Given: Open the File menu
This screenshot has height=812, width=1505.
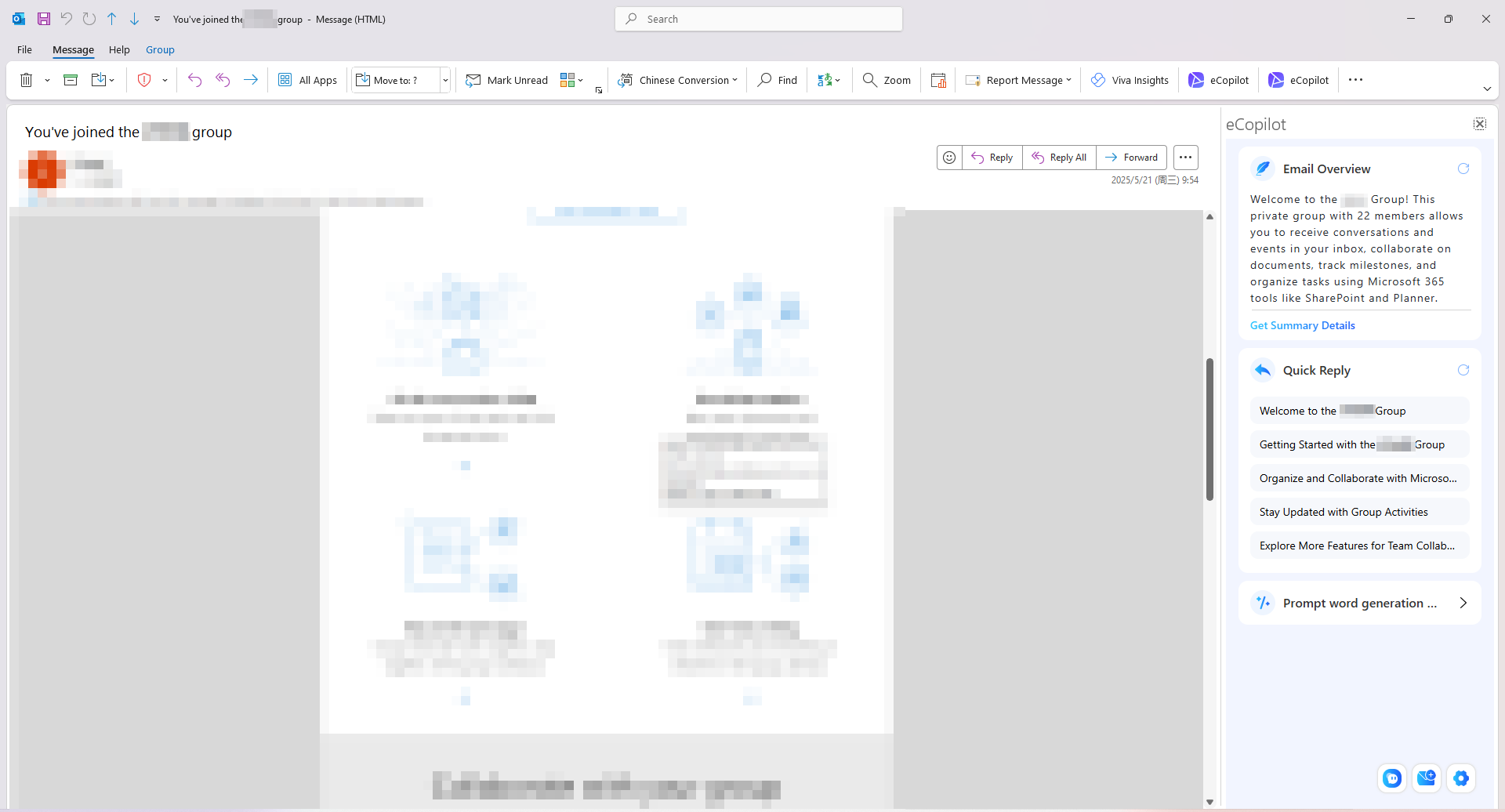Looking at the screenshot, I should tap(24, 49).
